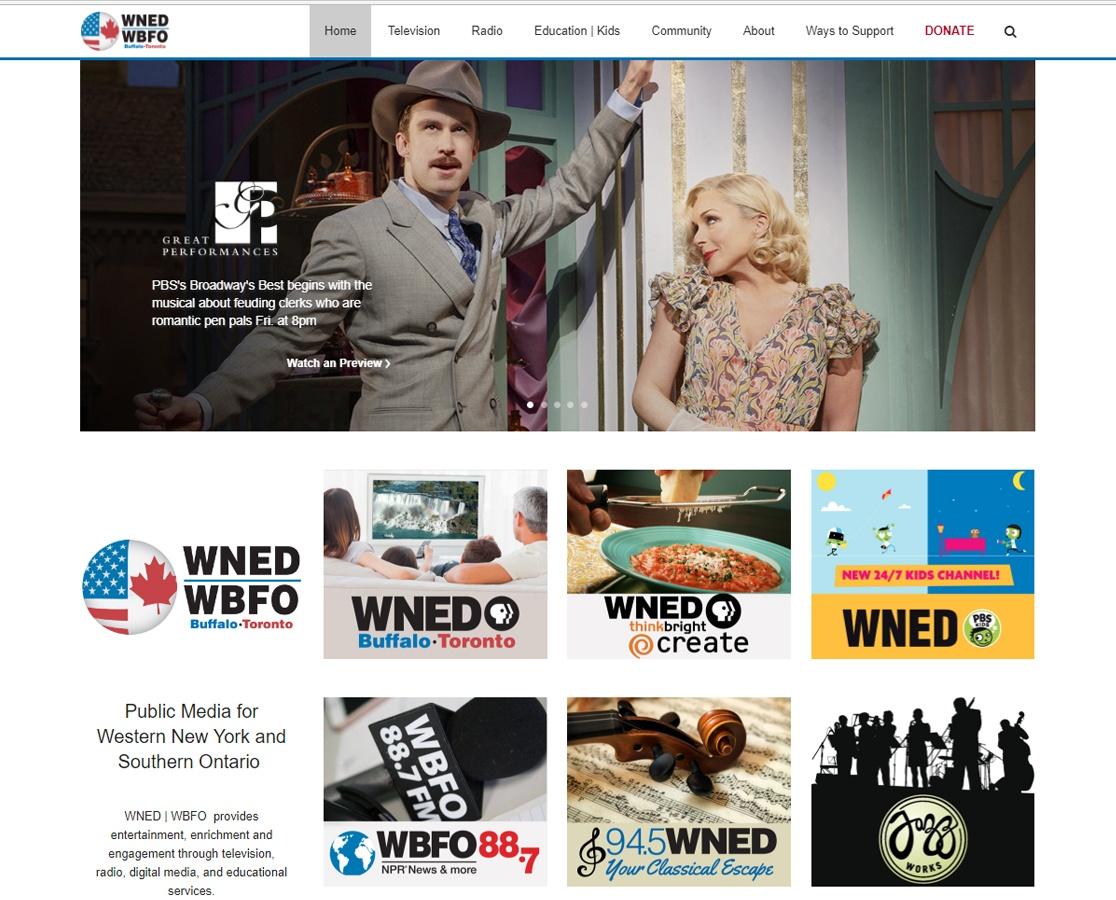Select the second carousel slide dot
Viewport: 1116px width, 900px height.
[x=544, y=405]
